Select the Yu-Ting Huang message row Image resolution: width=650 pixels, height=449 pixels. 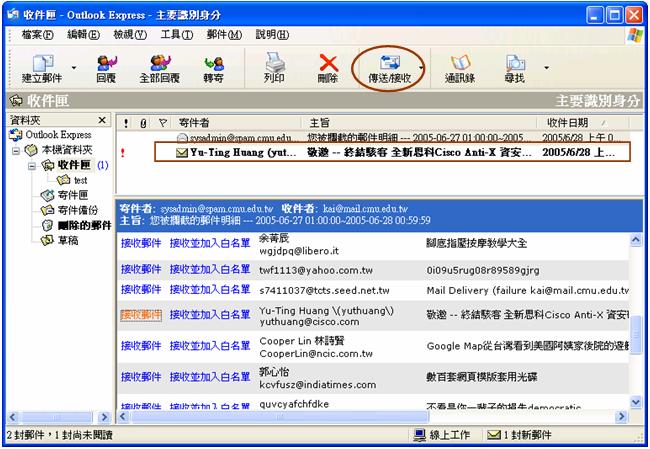pyautogui.click(x=373, y=152)
